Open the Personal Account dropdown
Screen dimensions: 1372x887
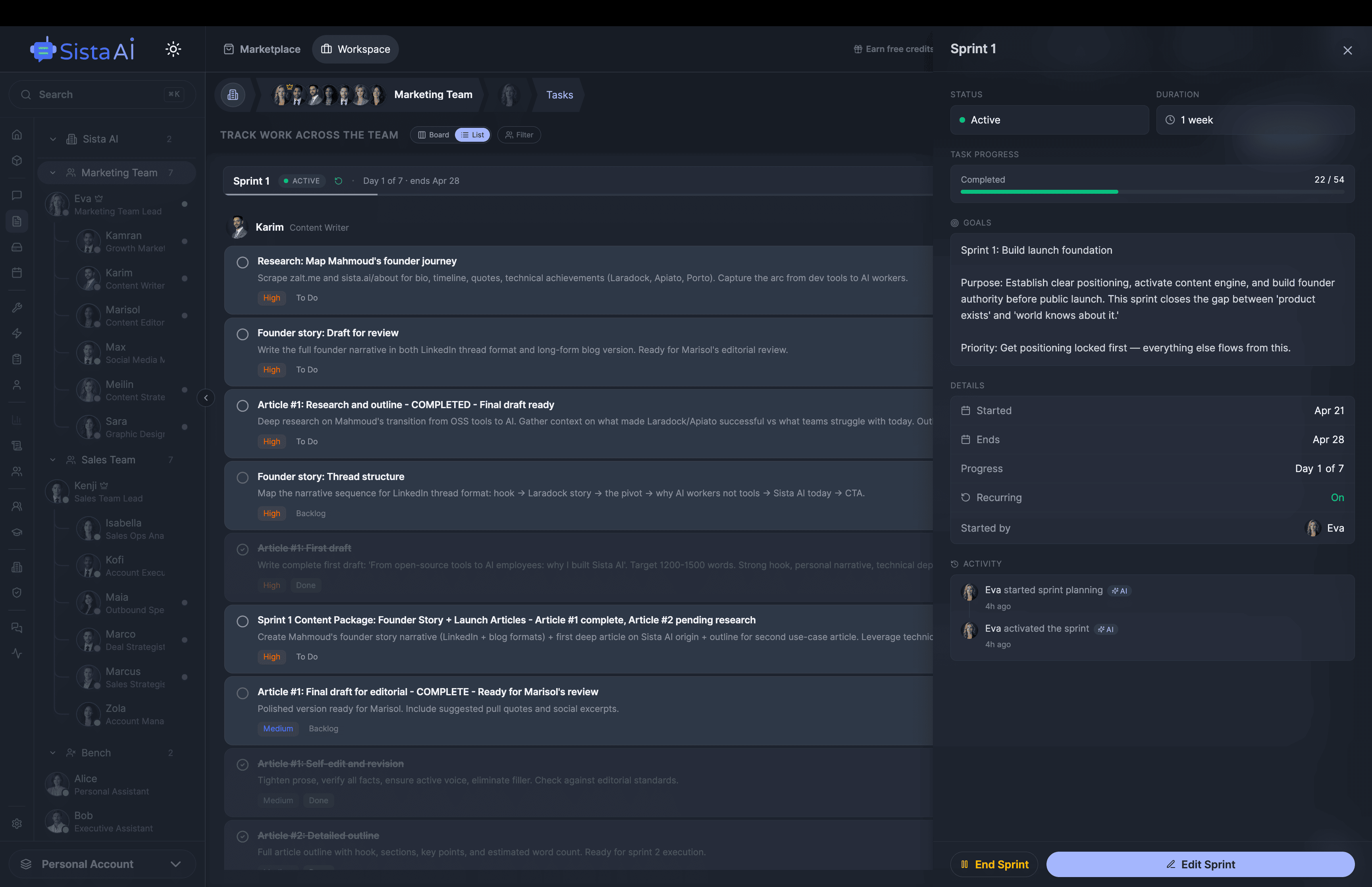tap(102, 864)
